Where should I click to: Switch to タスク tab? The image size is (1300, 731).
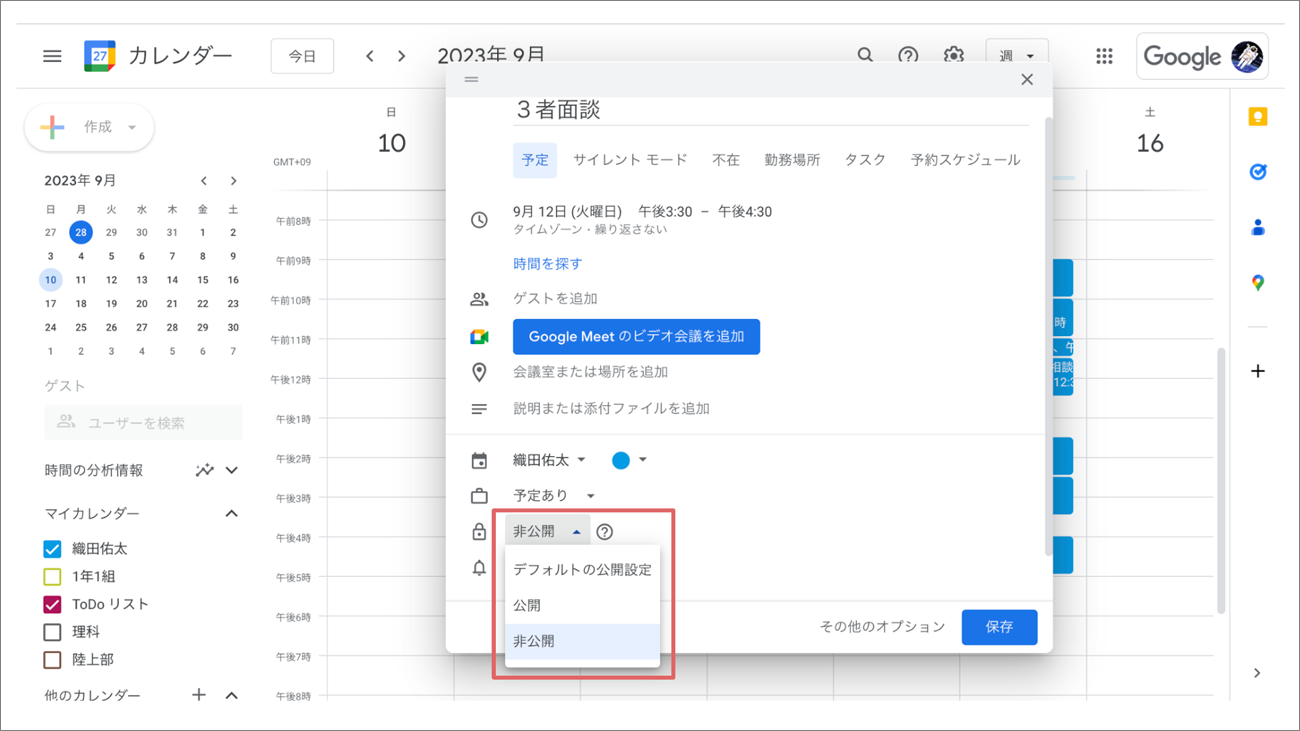(x=865, y=160)
